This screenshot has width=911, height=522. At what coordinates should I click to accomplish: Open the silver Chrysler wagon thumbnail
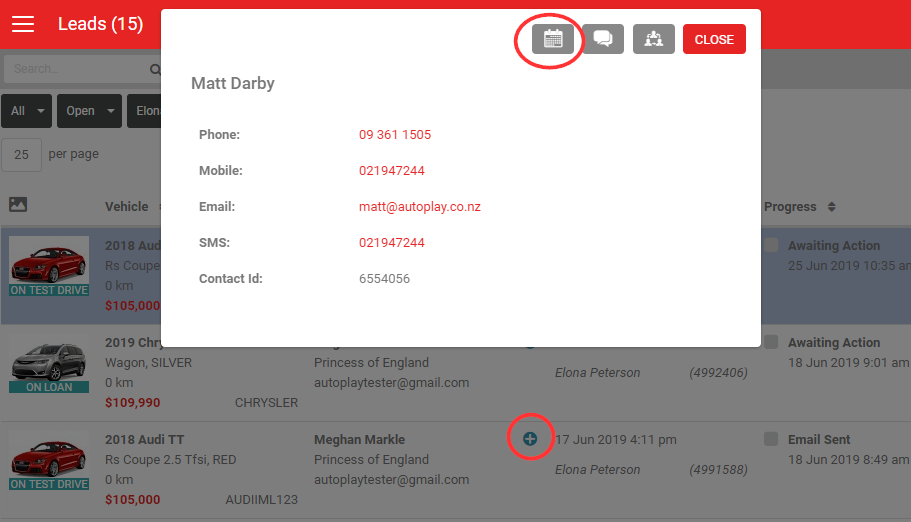[x=49, y=363]
